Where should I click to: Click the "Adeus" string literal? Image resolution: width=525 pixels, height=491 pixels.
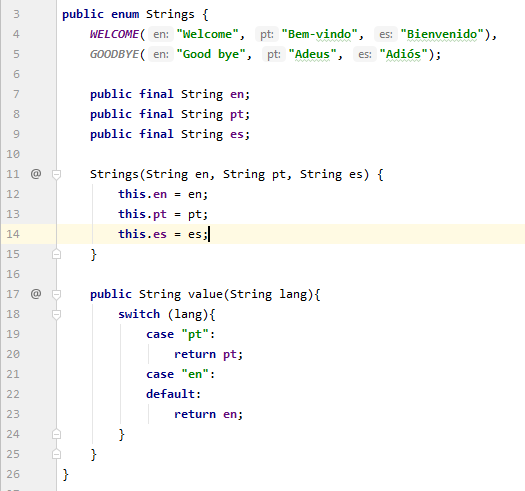[312, 54]
